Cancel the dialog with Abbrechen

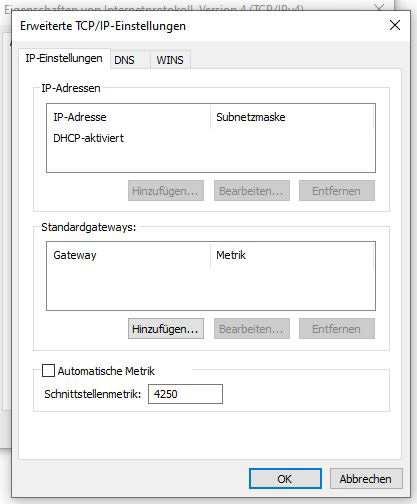click(366, 479)
